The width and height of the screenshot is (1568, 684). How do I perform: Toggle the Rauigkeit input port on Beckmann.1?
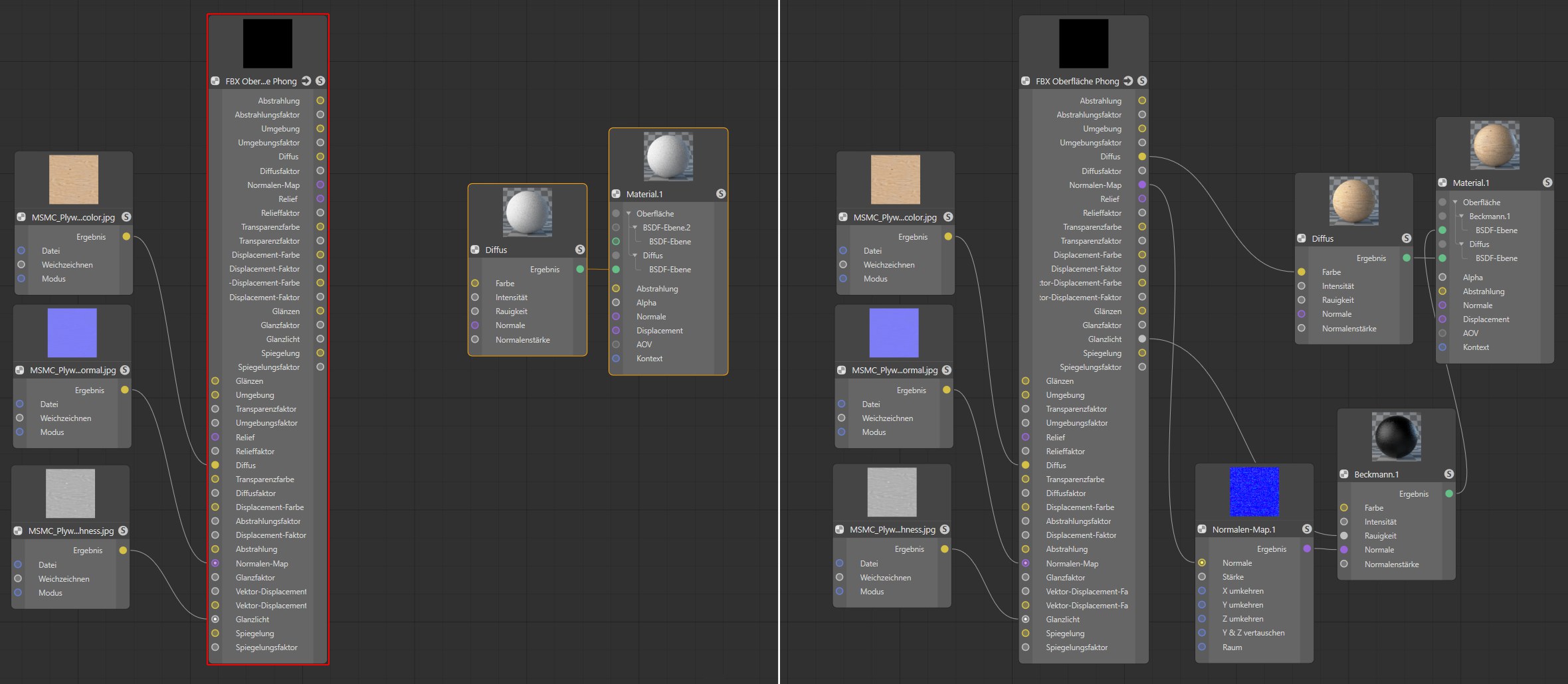tap(1344, 536)
